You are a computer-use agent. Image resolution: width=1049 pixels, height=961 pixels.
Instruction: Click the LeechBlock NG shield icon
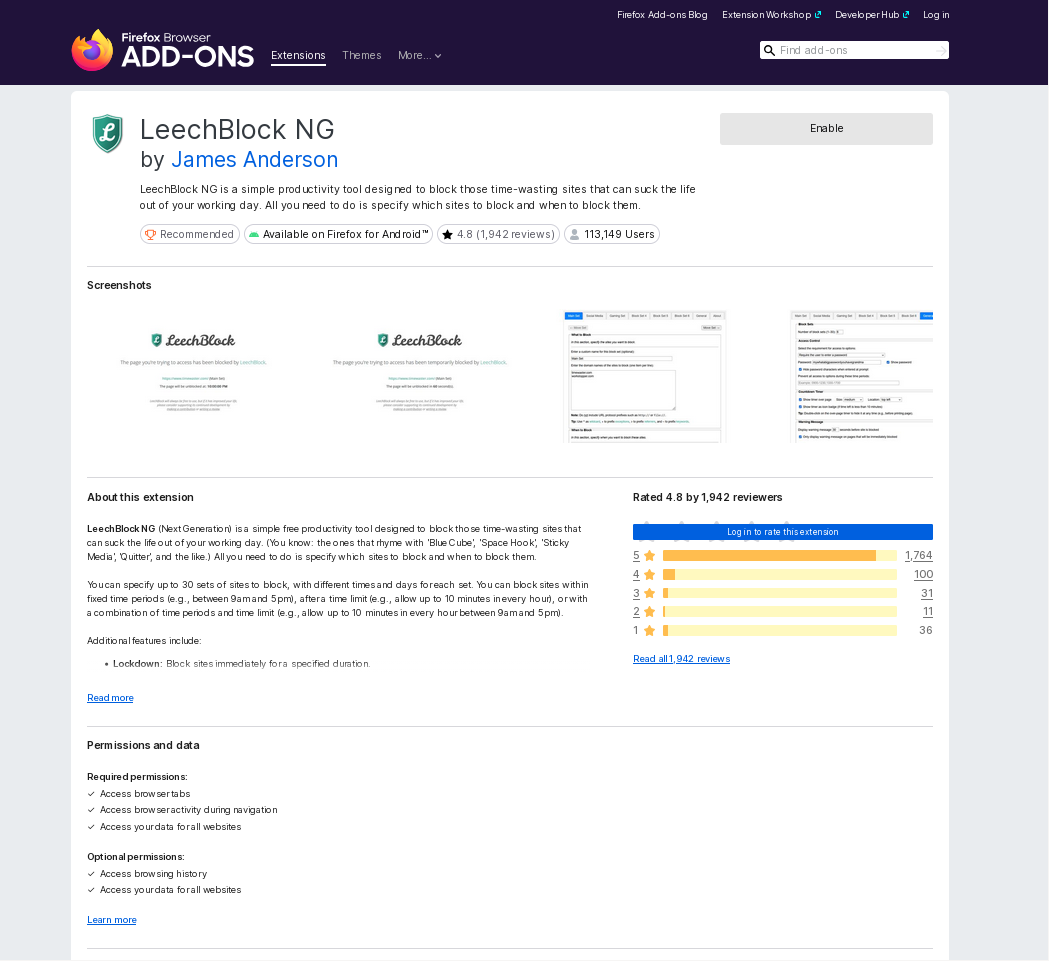tap(107, 134)
